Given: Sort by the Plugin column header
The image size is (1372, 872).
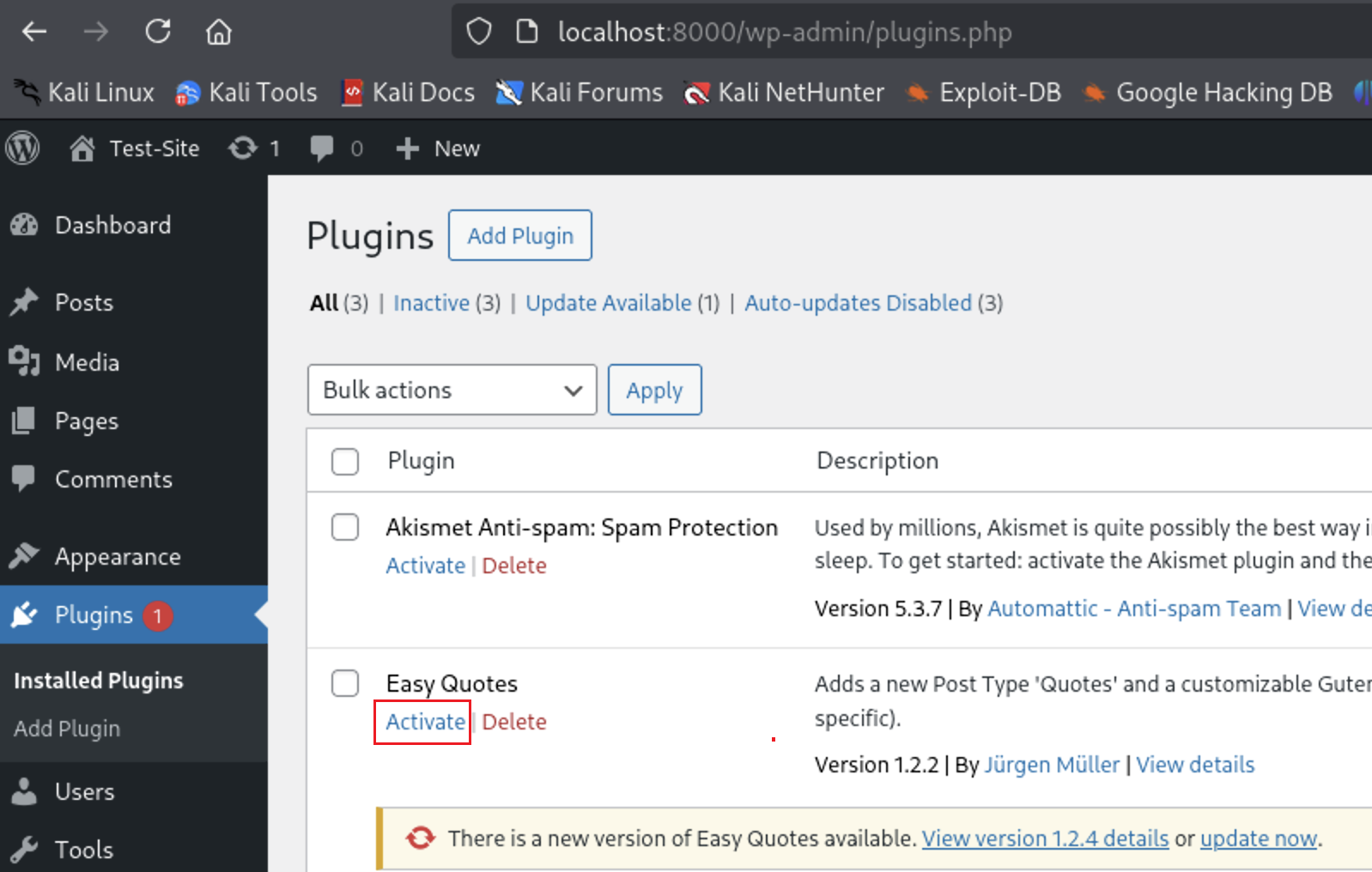Looking at the screenshot, I should (421, 461).
